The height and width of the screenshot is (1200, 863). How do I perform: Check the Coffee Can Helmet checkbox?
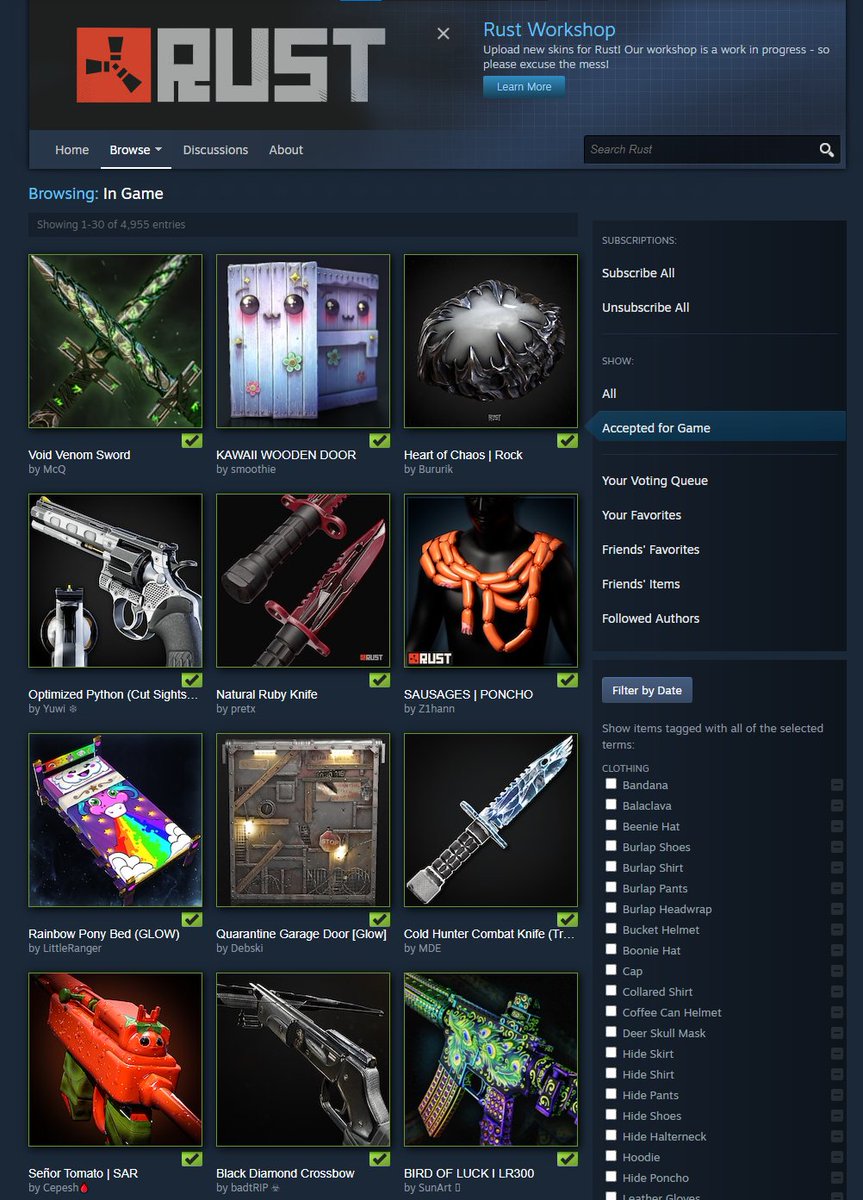pyautogui.click(x=611, y=1011)
